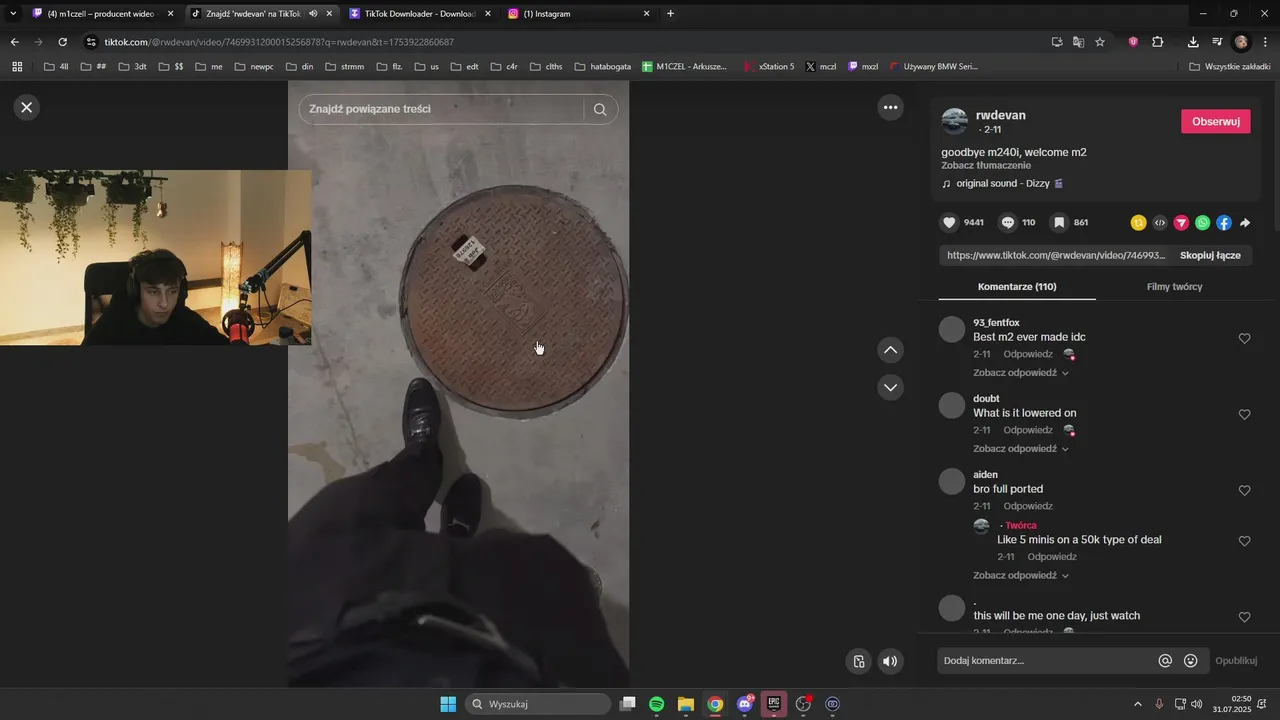Click the search magnifier in related content bar
This screenshot has width=1280, height=720.
click(600, 109)
